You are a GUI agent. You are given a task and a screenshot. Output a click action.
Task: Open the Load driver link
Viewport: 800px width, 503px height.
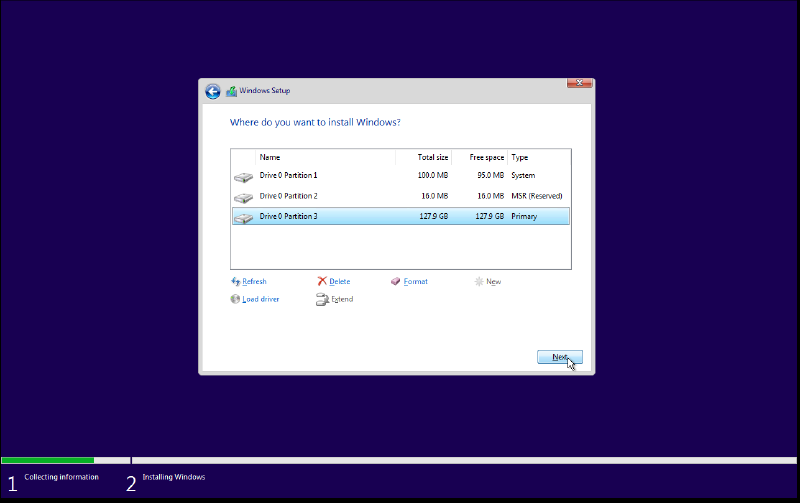[261, 299]
